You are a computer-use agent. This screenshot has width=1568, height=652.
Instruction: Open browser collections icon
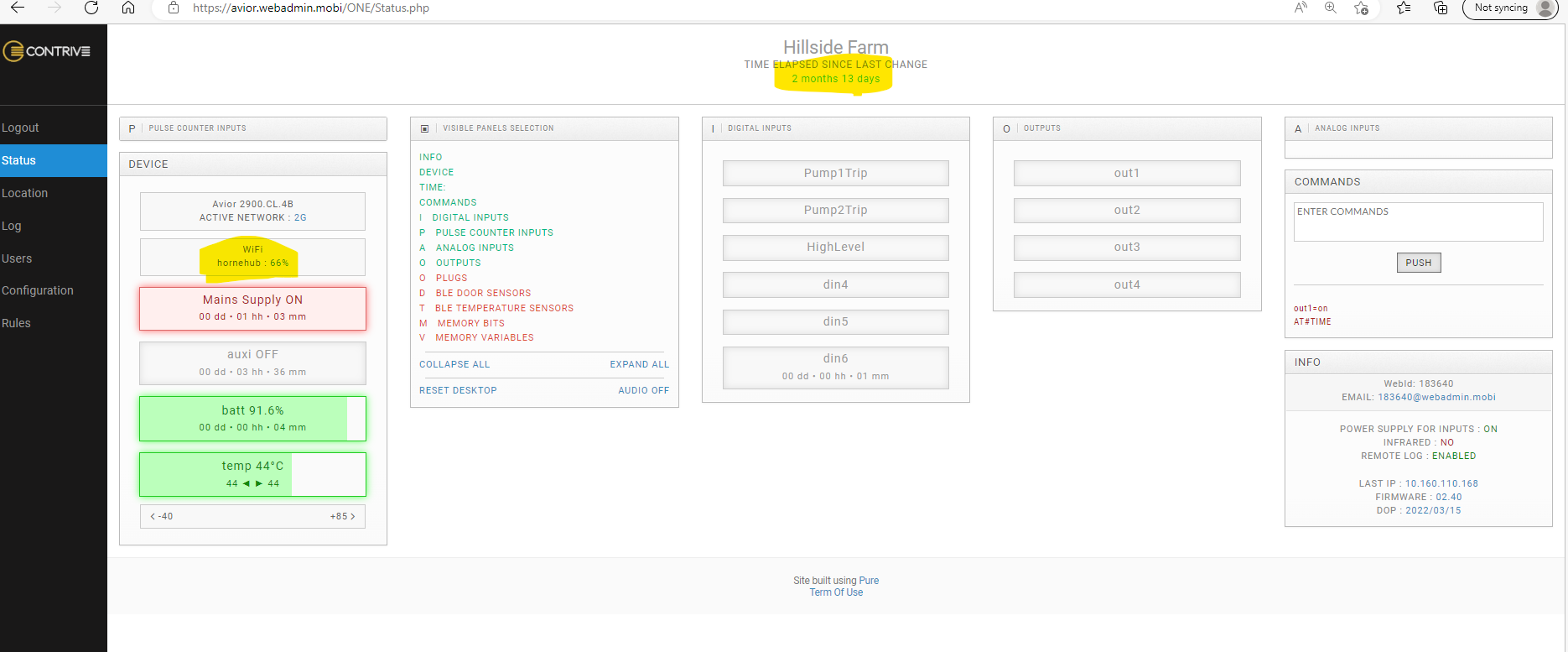1441,8
